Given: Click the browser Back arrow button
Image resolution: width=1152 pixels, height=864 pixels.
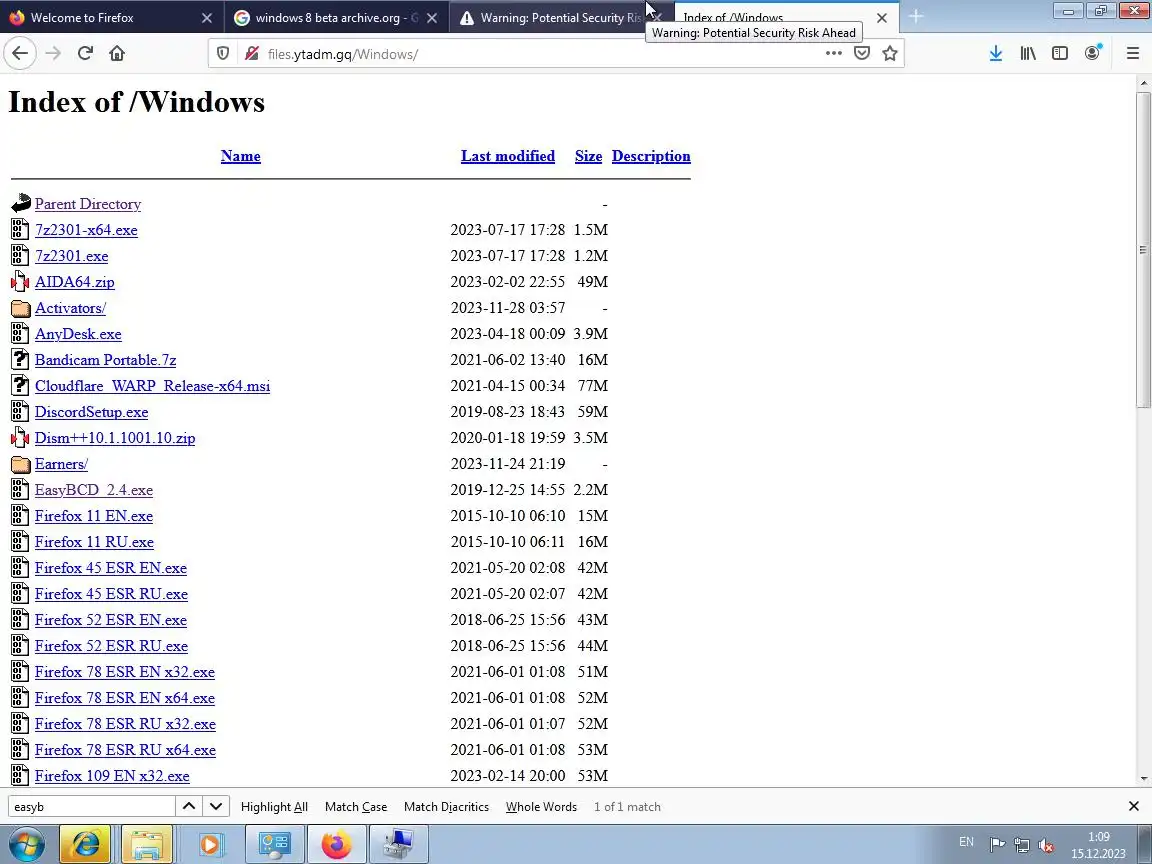Looking at the screenshot, I should click(x=20, y=54).
